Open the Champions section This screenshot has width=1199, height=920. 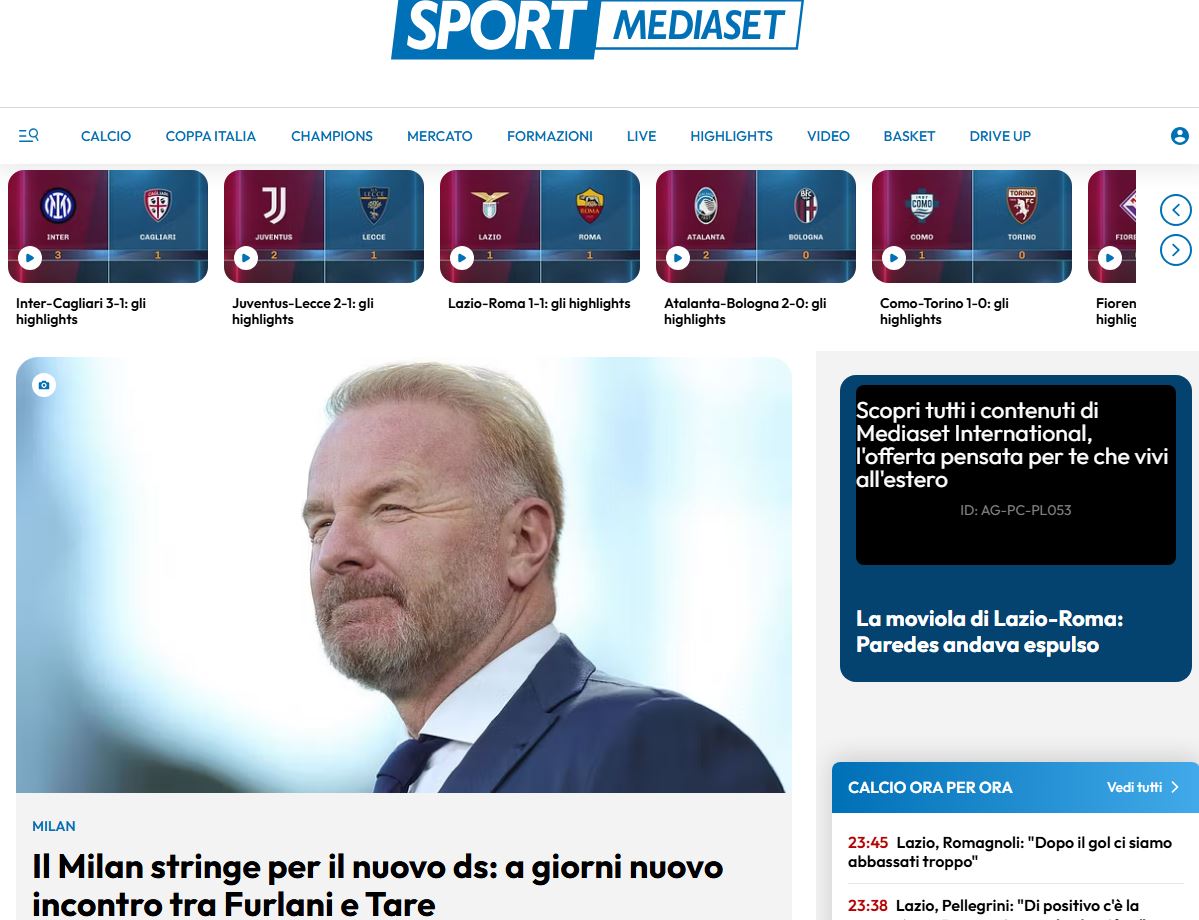coord(332,136)
